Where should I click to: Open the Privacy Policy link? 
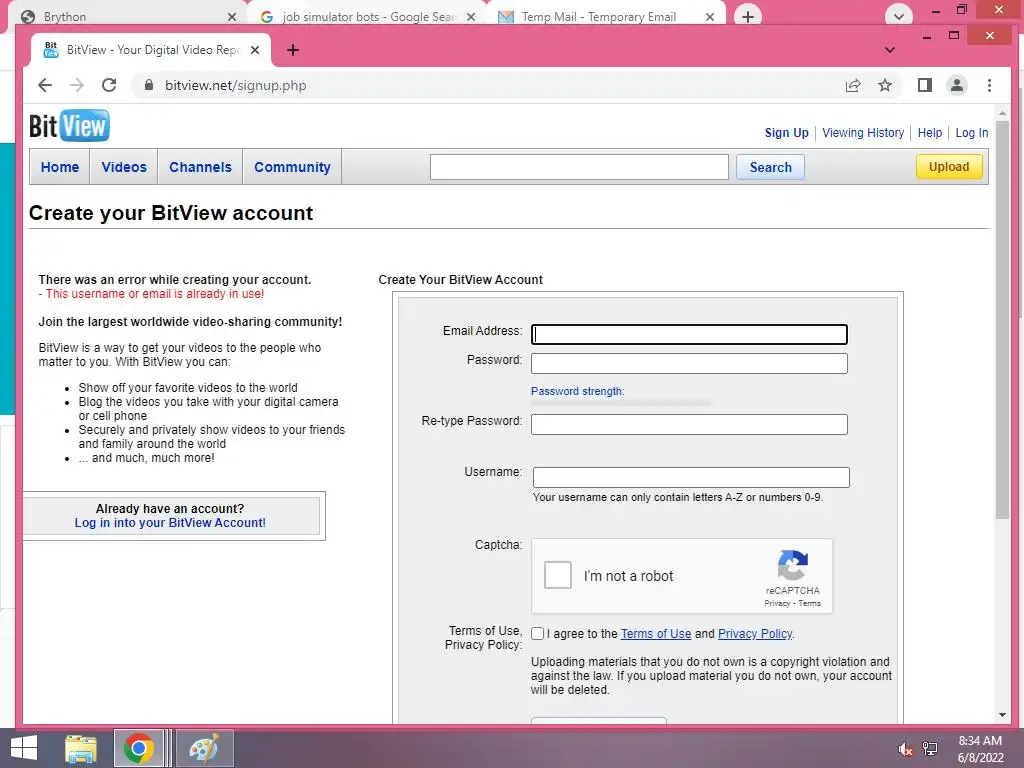(755, 633)
